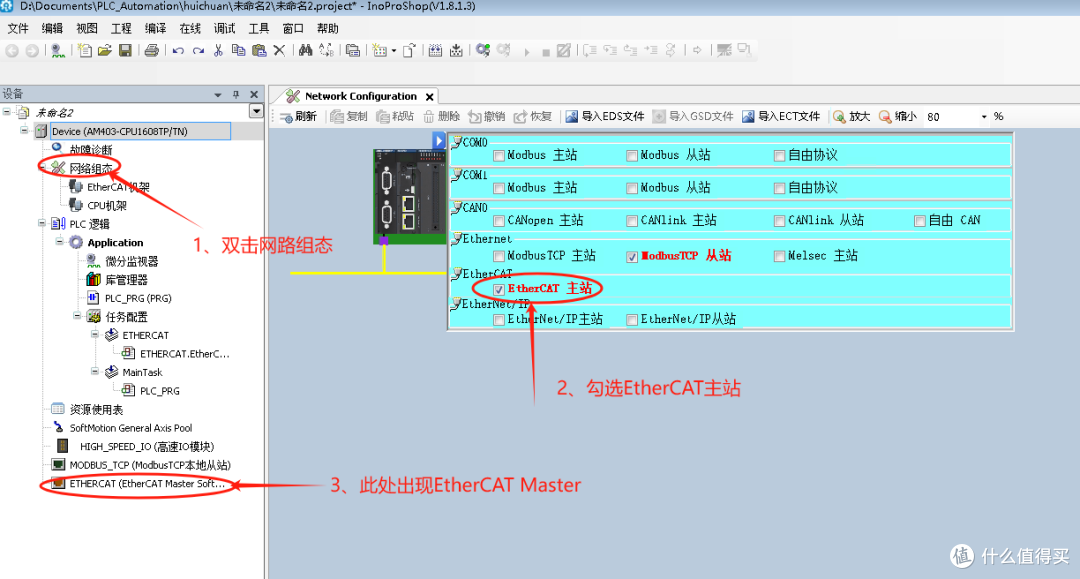This screenshot has width=1080, height=579.
Task: Click the New file toolbar icon
Action: (85, 50)
